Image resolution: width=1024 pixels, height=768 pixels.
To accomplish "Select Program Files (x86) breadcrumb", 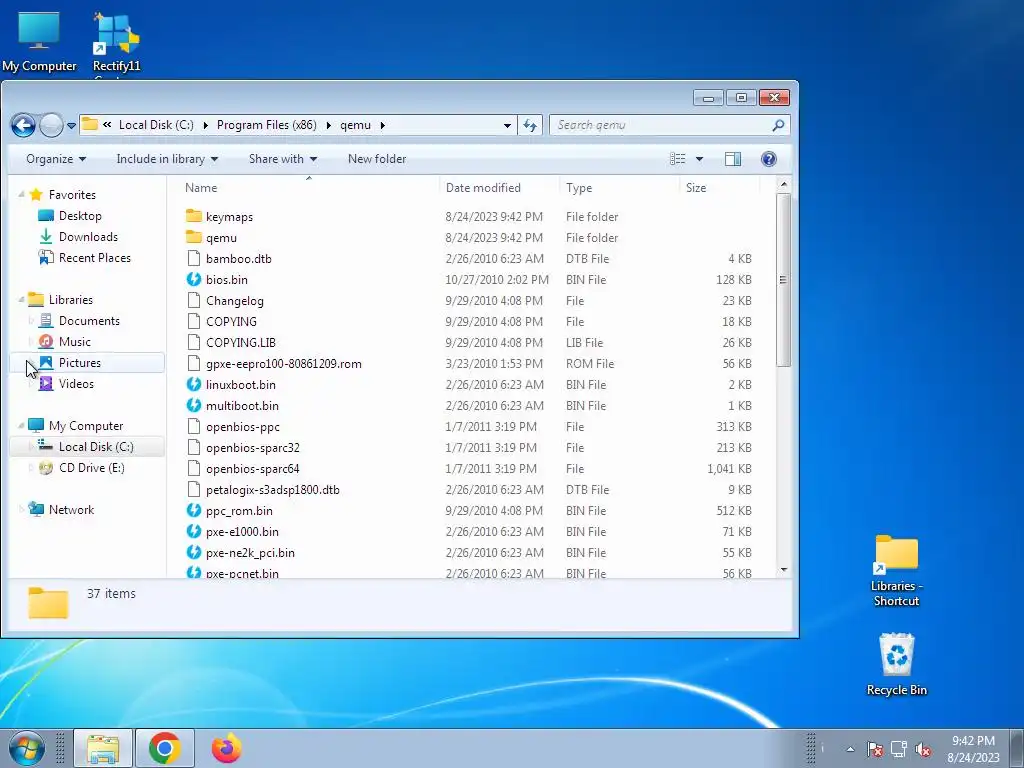I will pyautogui.click(x=266, y=125).
